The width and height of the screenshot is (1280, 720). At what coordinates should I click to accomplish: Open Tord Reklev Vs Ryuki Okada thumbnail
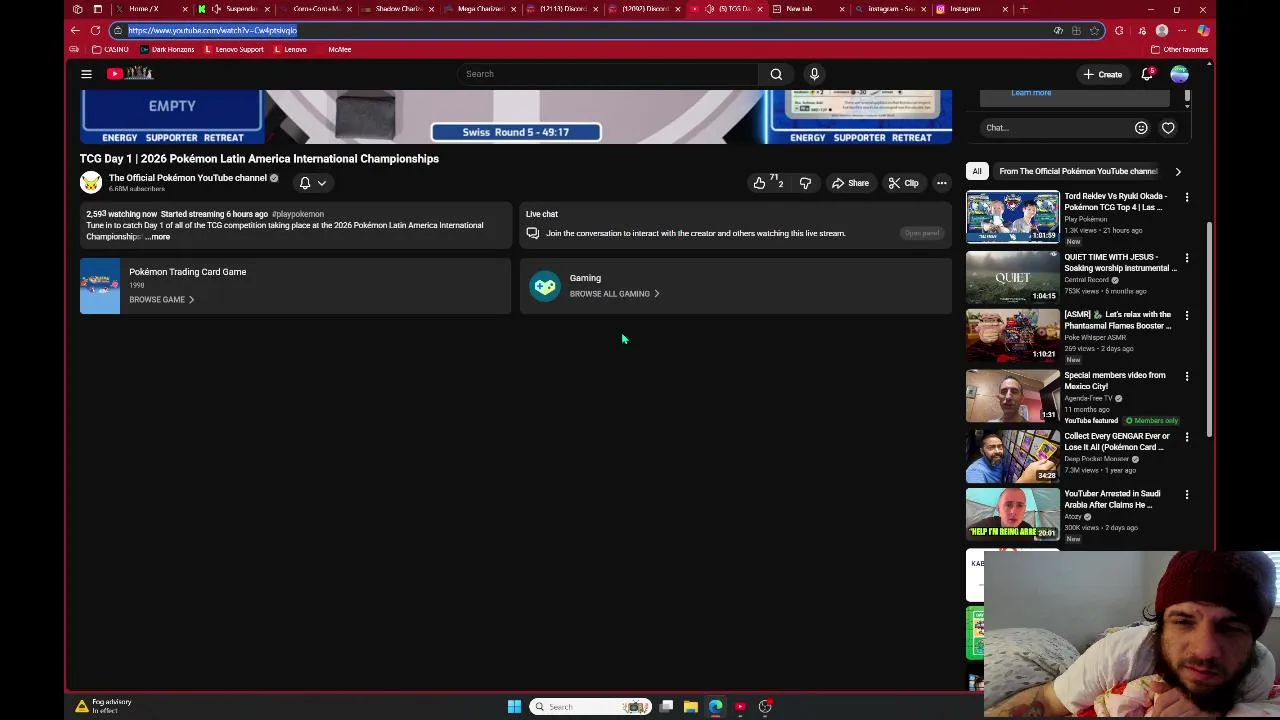(x=1012, y=216)
